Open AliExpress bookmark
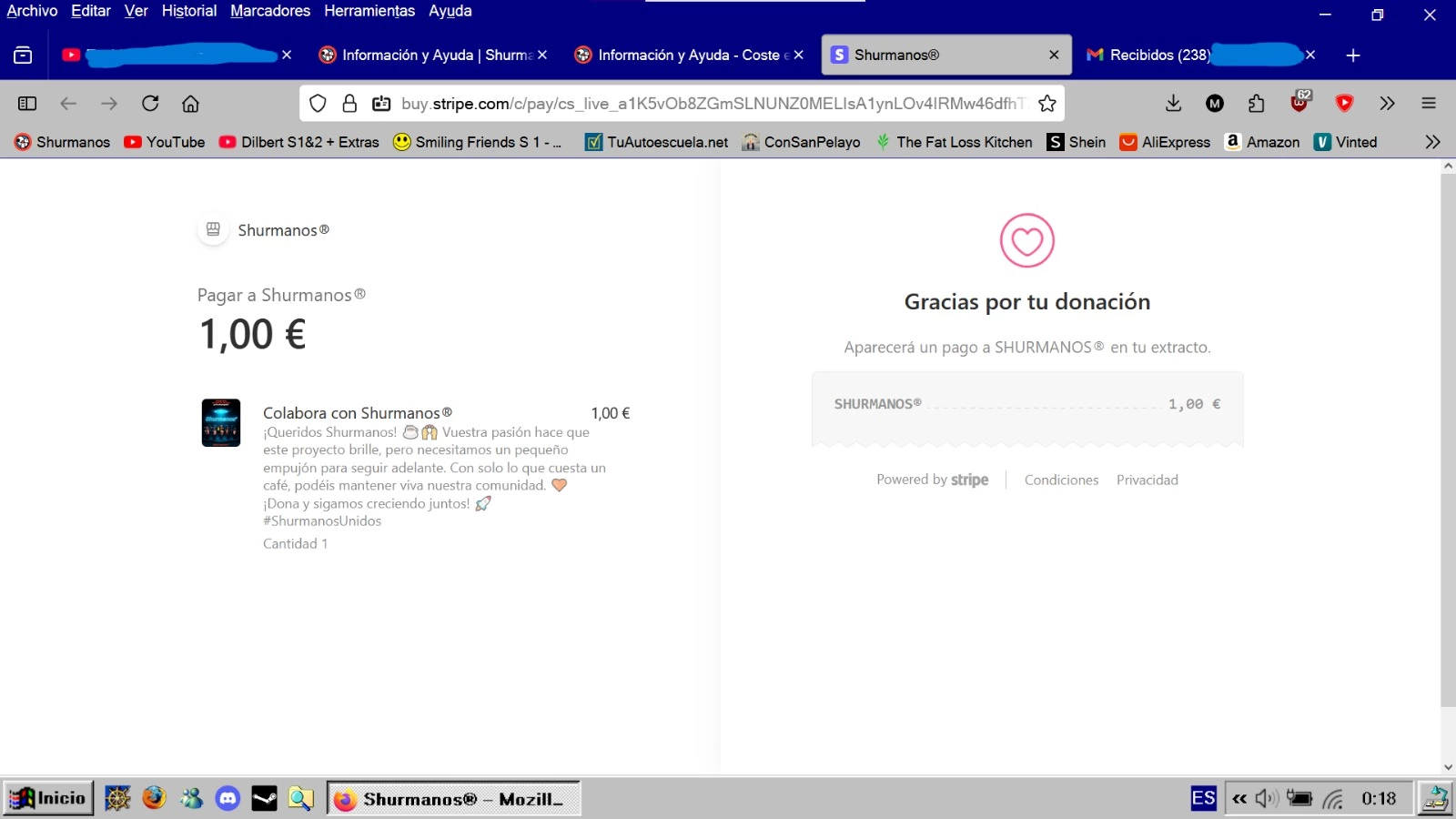The image size is (1456, 819). click(x=1165, y=142)
